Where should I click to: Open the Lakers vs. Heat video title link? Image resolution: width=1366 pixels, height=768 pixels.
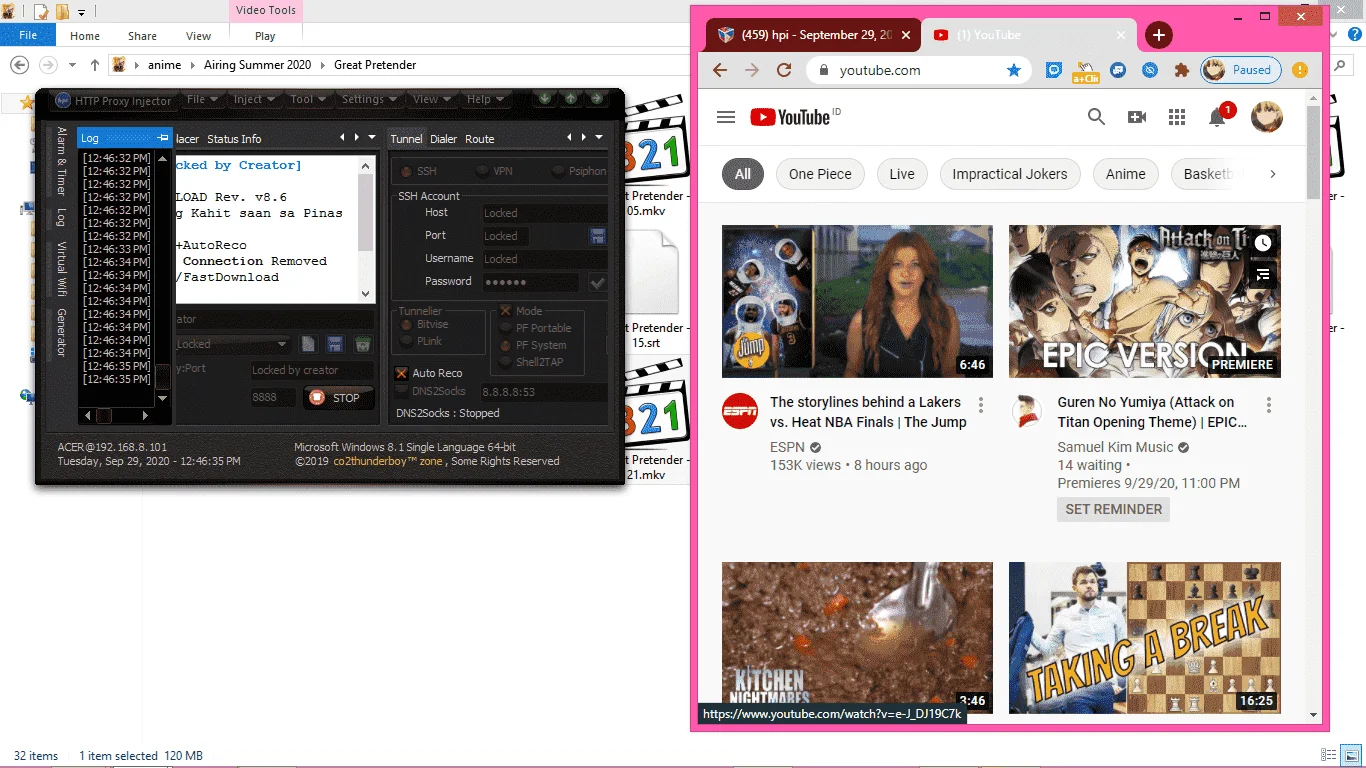coord(868,412)
